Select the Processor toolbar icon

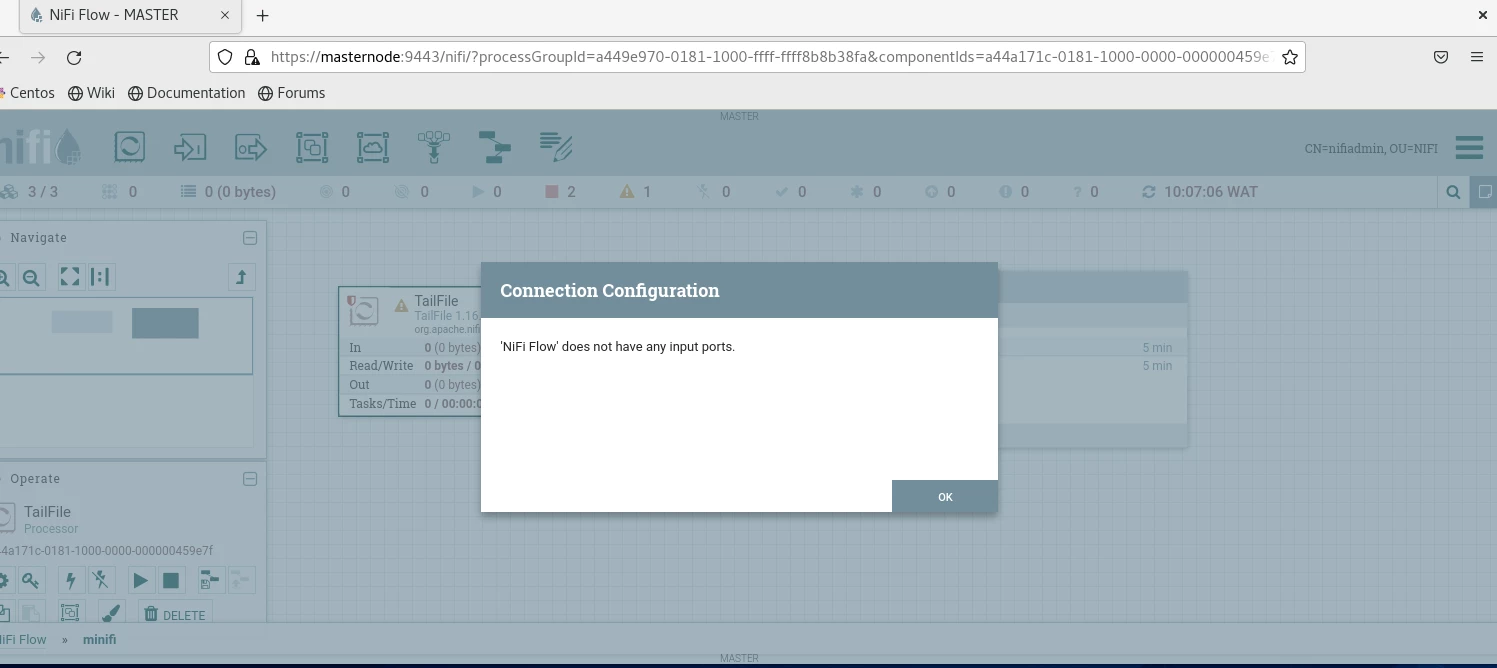(130, 147)
